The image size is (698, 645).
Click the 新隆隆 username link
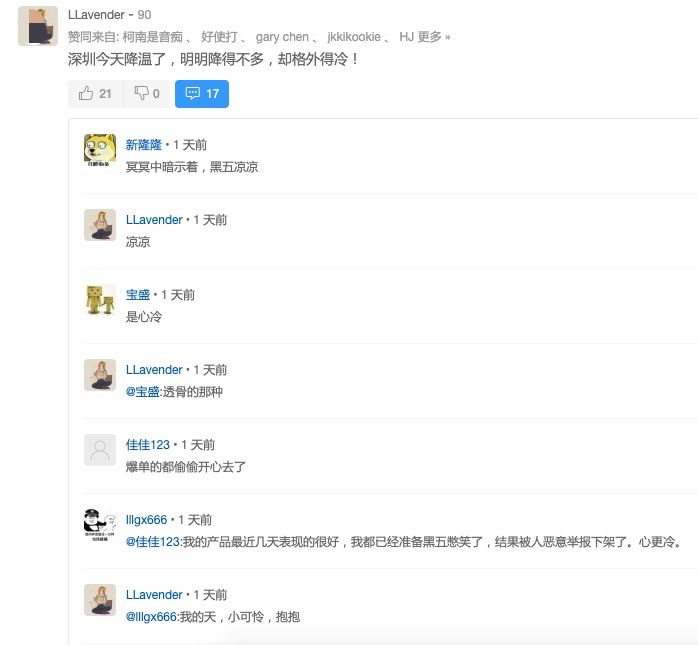pyautogui.click(x=143, y=145)
